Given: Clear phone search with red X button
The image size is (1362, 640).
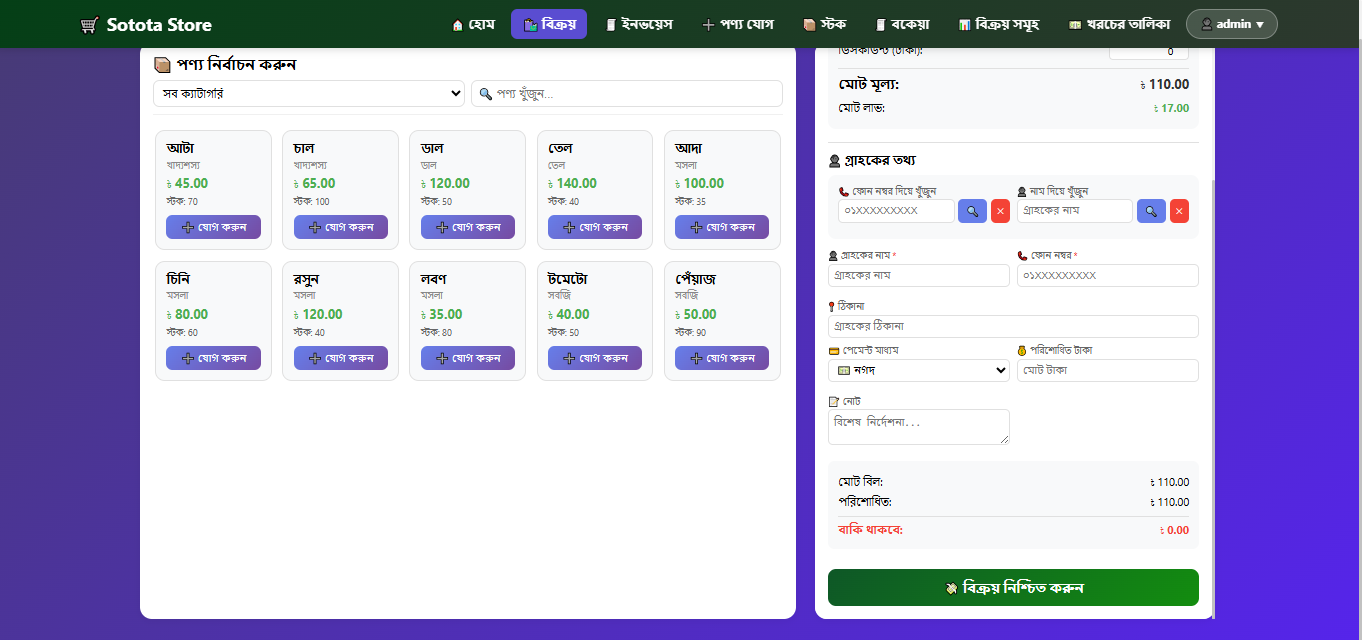Looking at the screenshot, I should [1000, 211].
